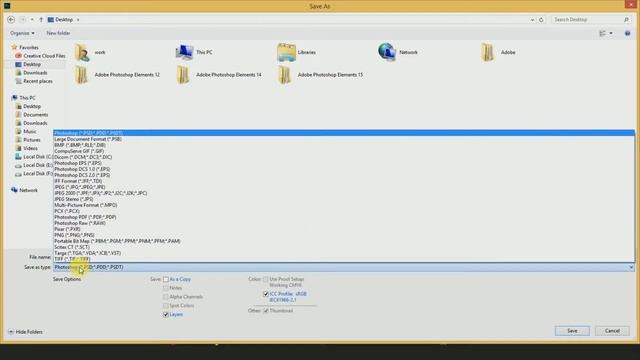Viewport: 640px width, 360px height.
Task: Click the Cancel button
Action: 612,331
